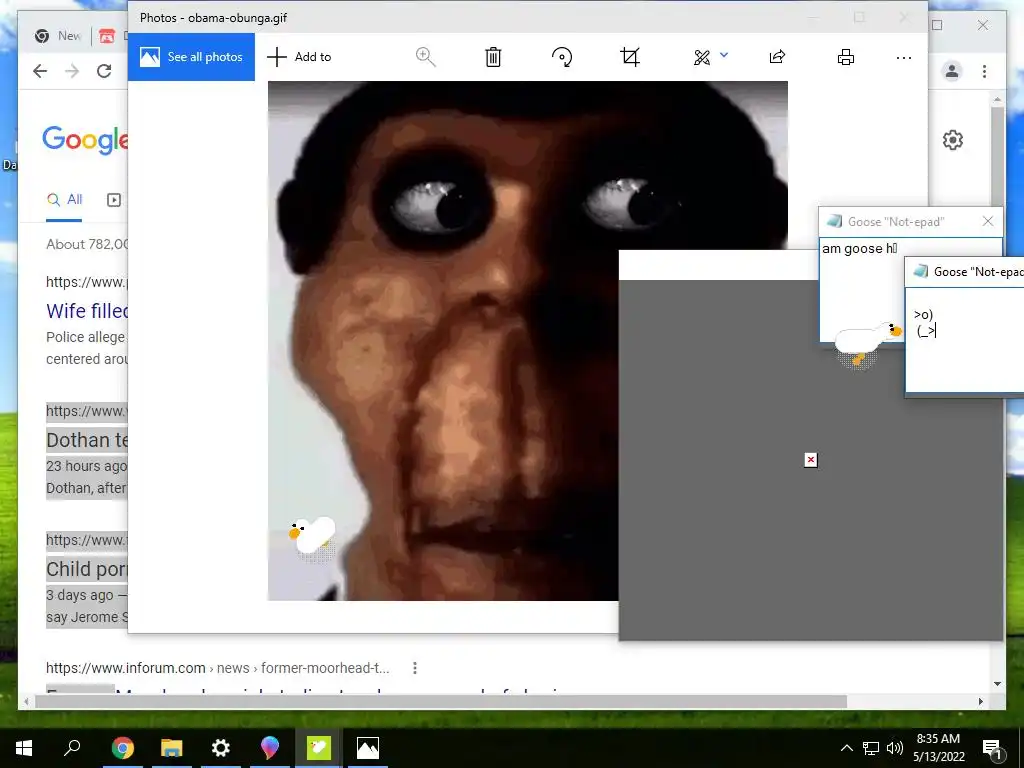Screen dimensions: 1024x768
Task: Click the horizontal scrollbar right arrow in Chrome
Action: pyautogui.click(x=980, y=701)
